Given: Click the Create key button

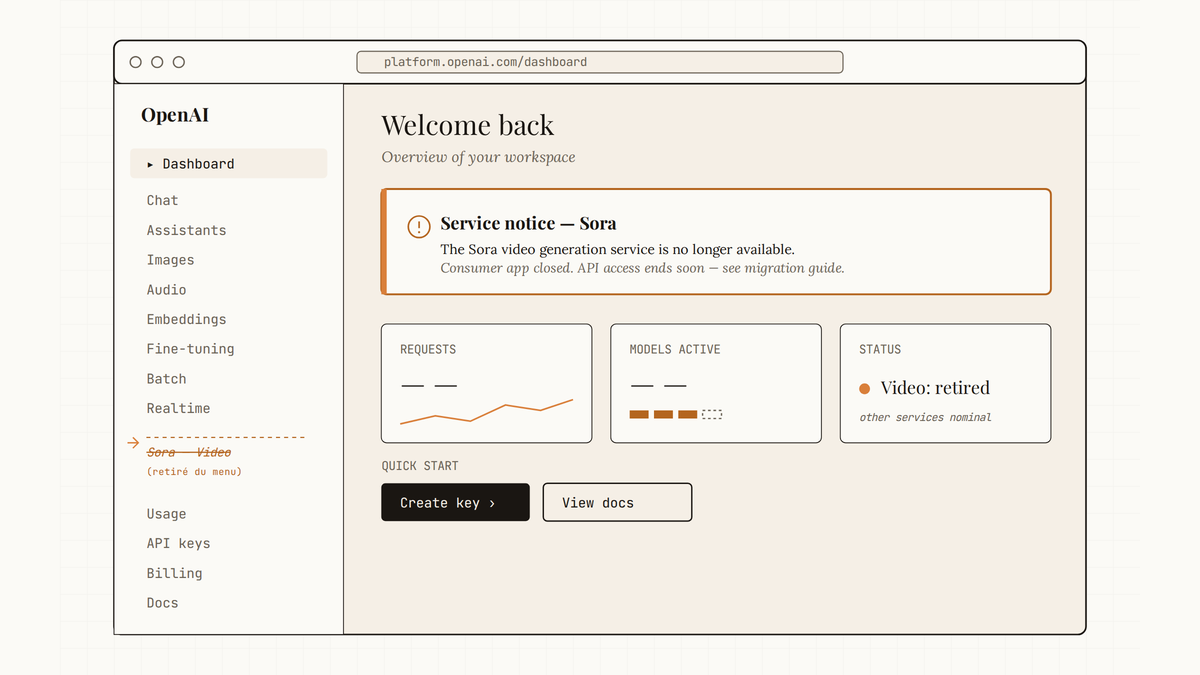Looking at the screenshot, I should pos(455,503).
